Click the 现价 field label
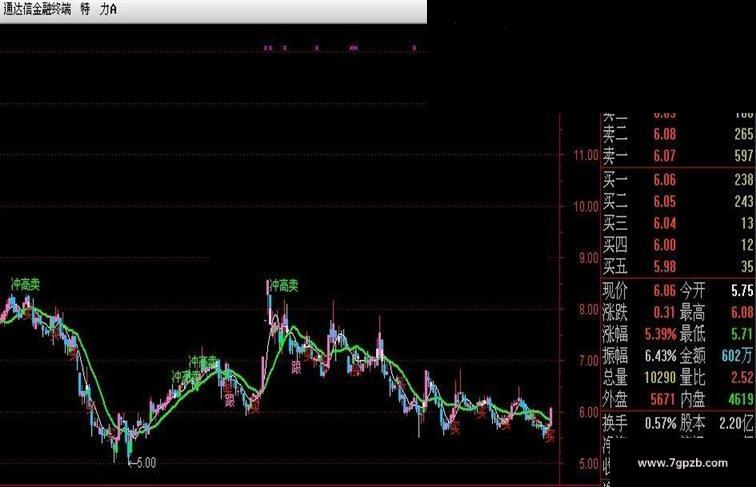Image resolution: width=756 pixels, height=487 pixels. pyautogui.click(x=615, y=291)
